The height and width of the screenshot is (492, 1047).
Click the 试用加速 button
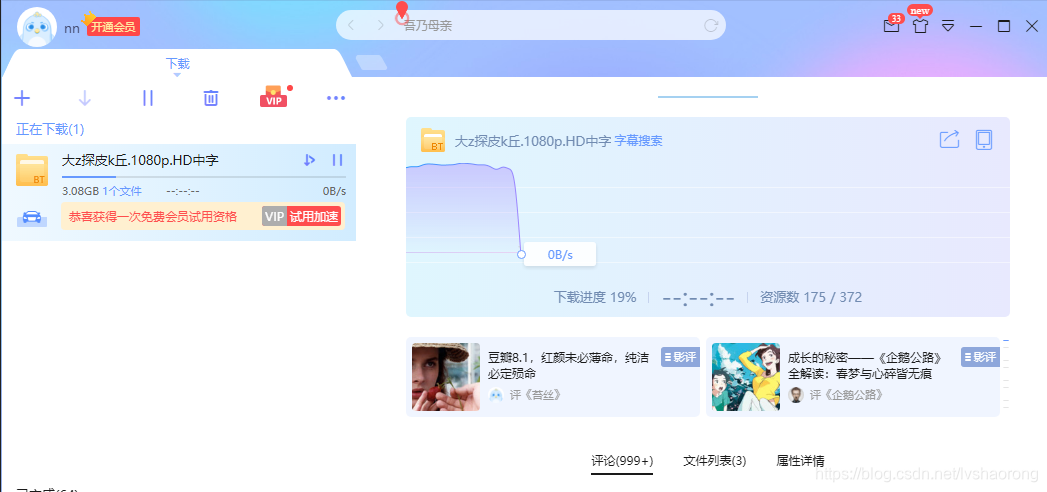point(314,216)
